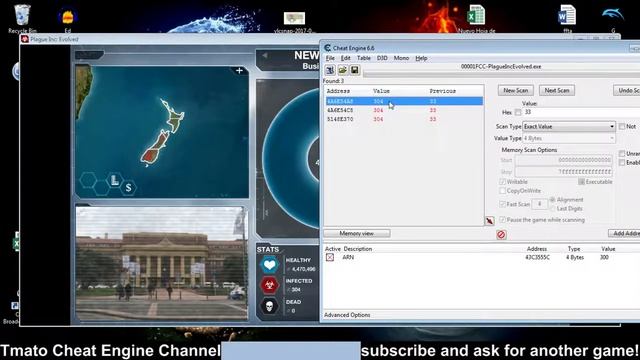
Task: Toggle the Hex checkbox
Action: 518,112
